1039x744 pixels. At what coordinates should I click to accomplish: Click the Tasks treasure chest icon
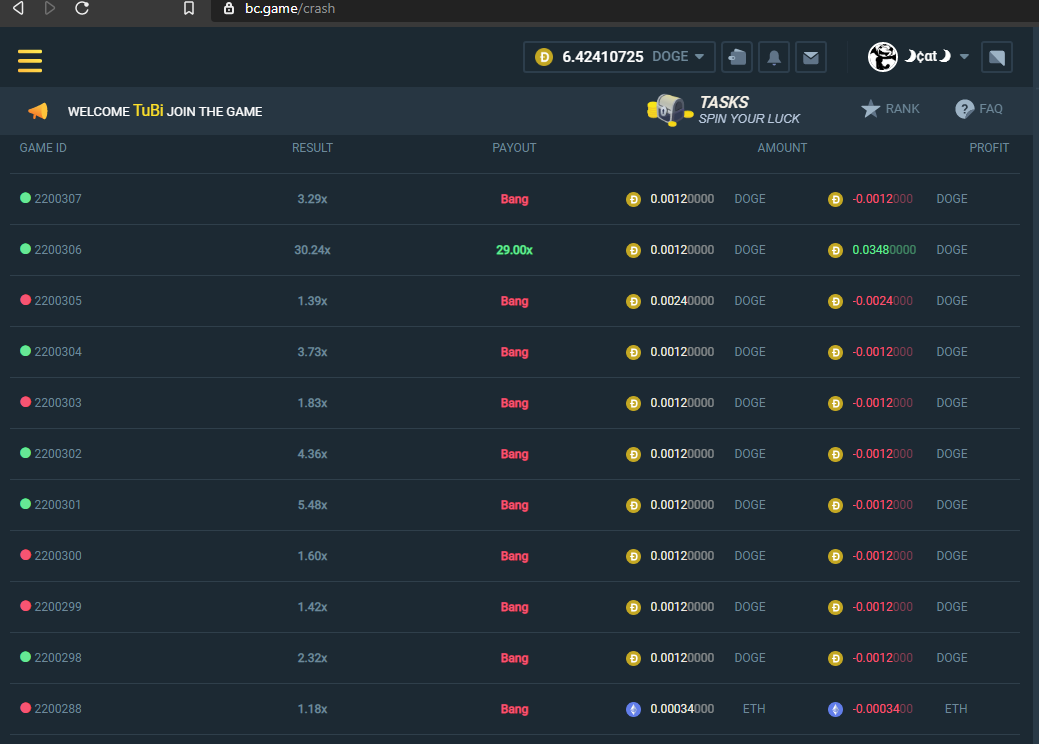pos(668,110)
